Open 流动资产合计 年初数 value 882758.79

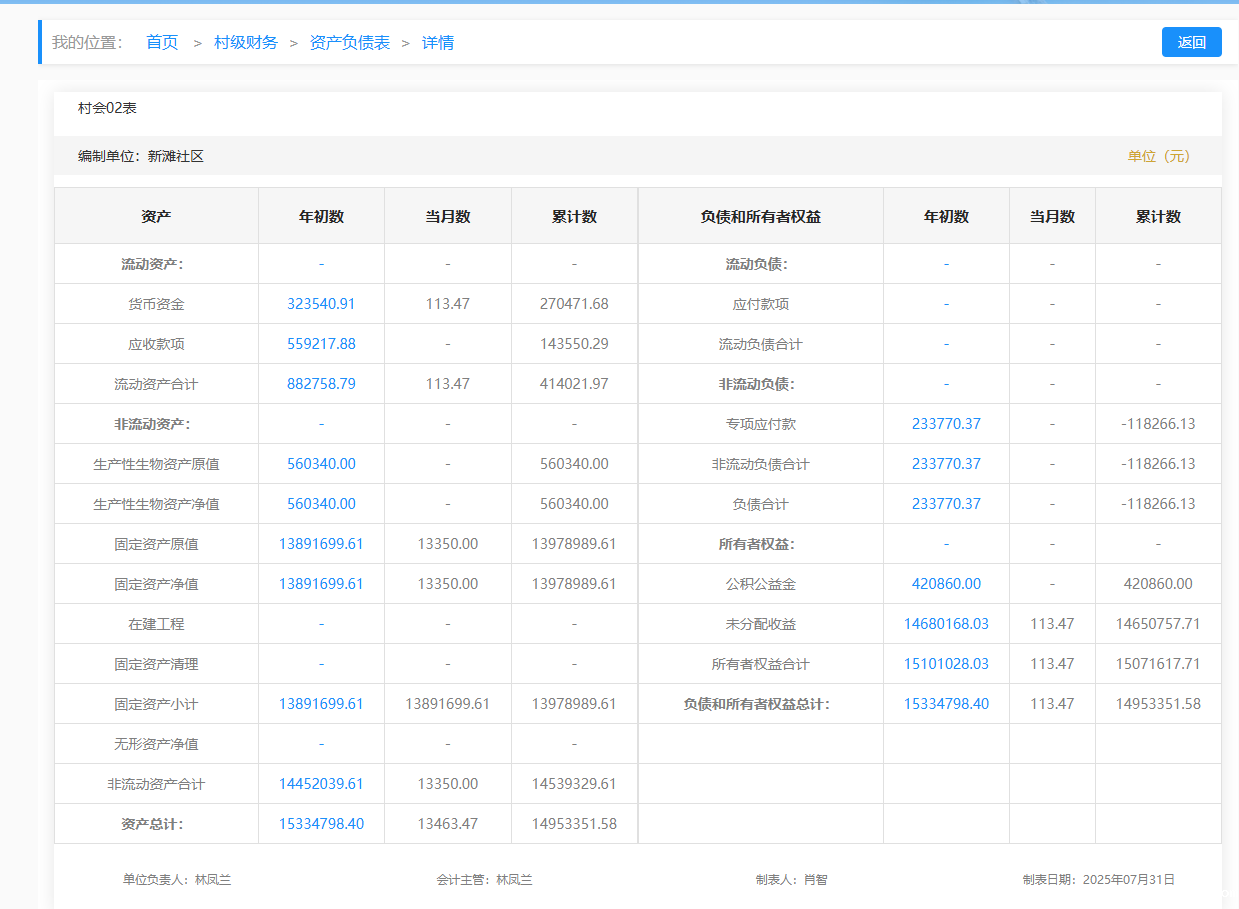[321, 384]
